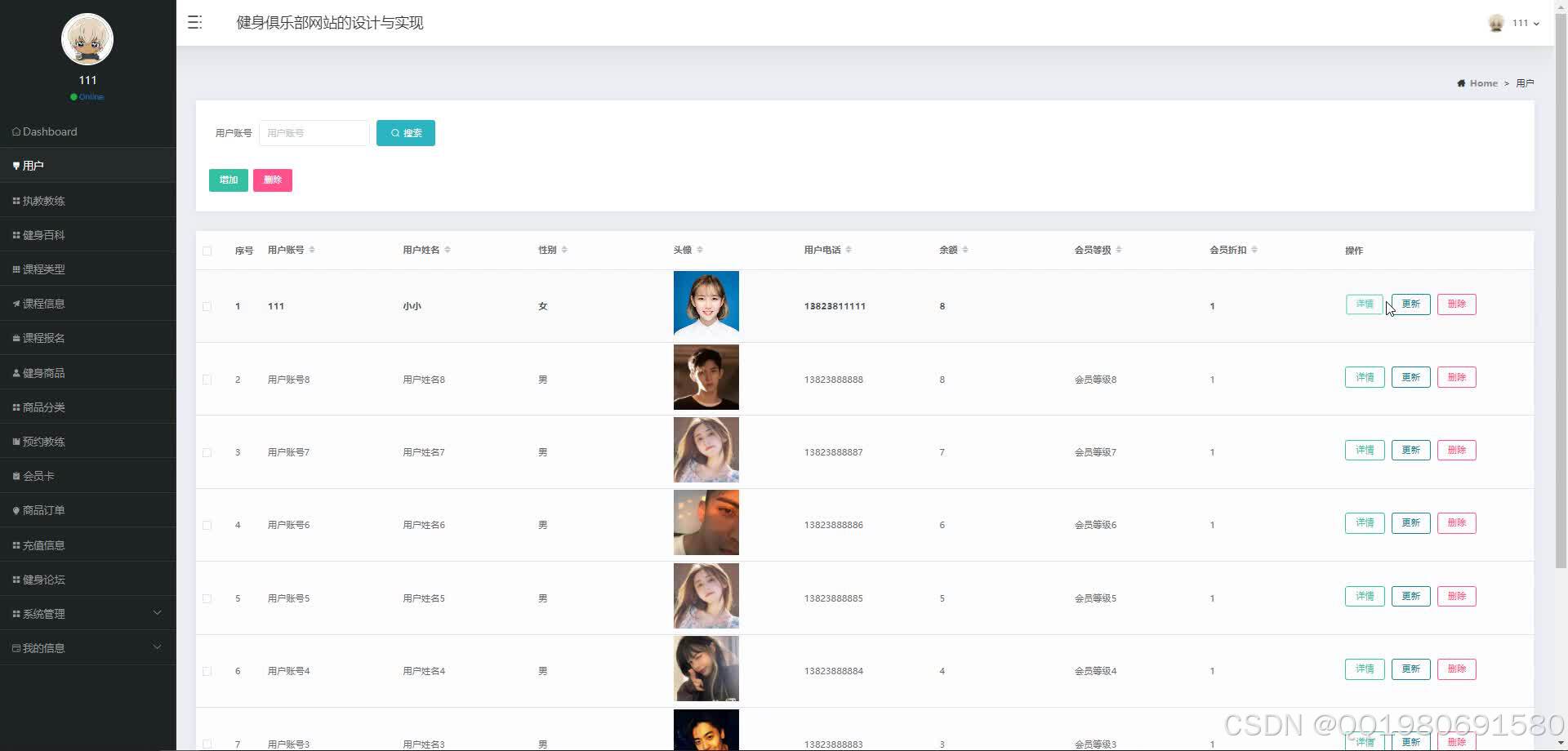
Task: Sort by 用户姓名 column sort icon
Action: coord(448,250)
